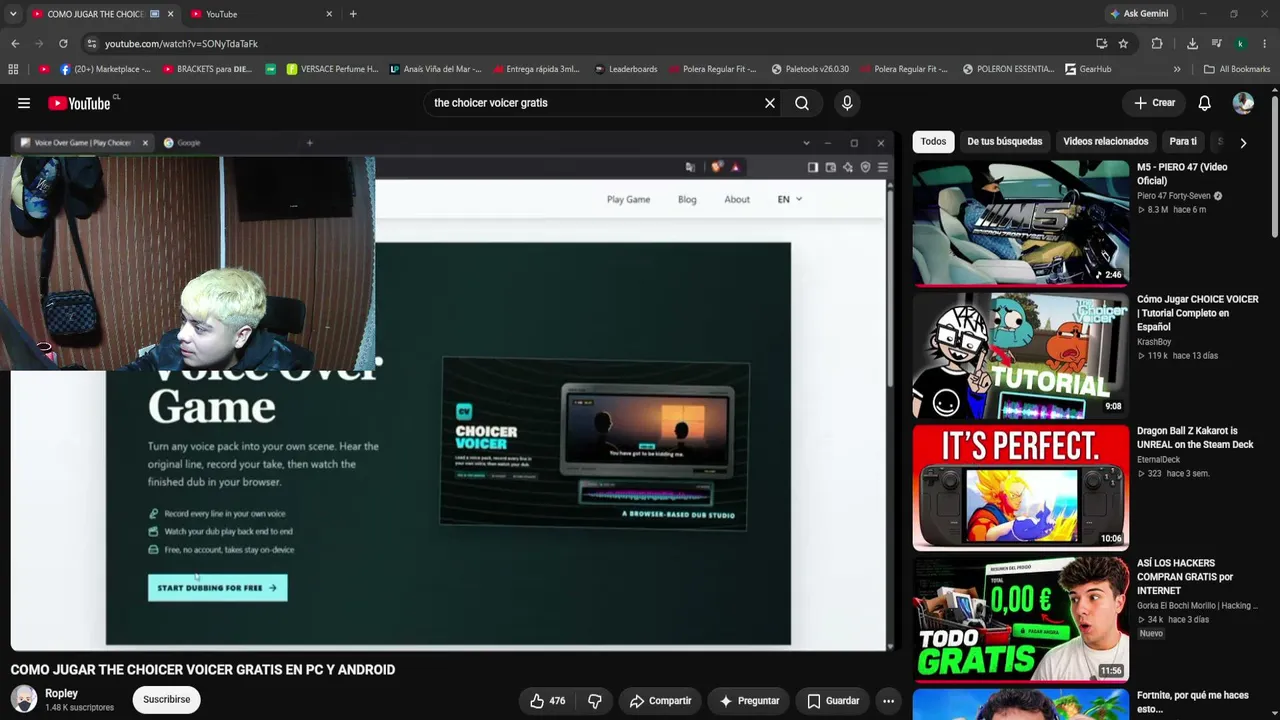The width and height of the screenshot is (1280, 720).
Task: Open the YouTube guide hamburger menu
Action: click(x=24, y=103)
